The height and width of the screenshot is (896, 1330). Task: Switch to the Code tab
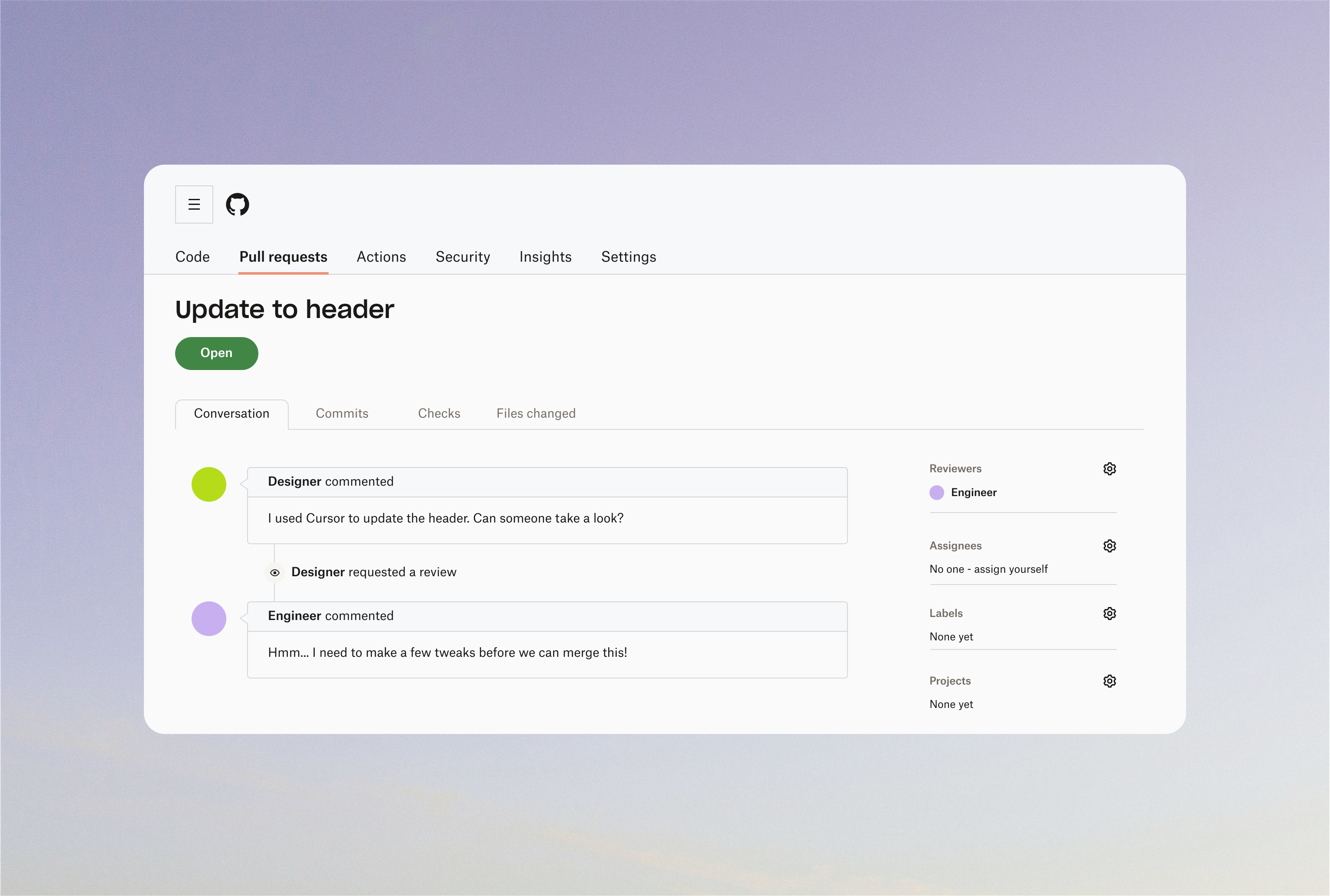(x=193, y=257)
